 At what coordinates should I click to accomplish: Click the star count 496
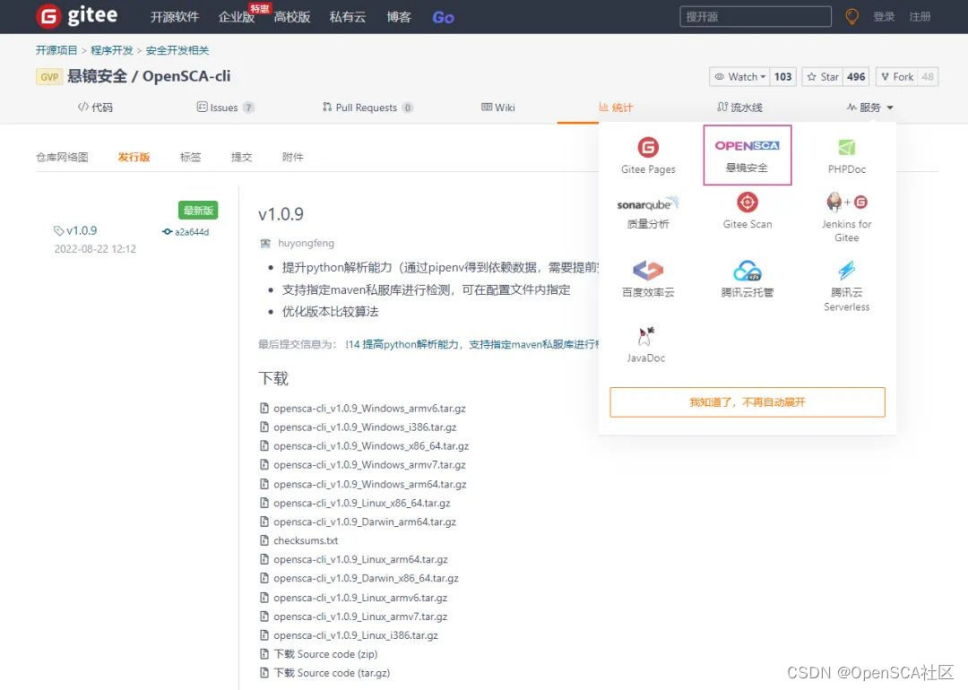pos(856,77)
